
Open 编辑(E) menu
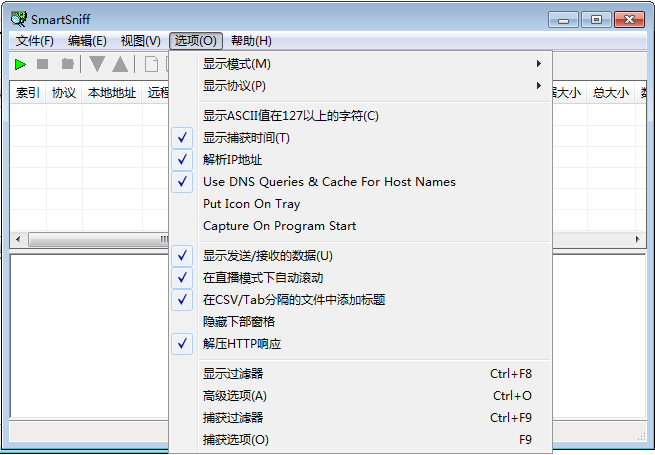click(87, 41)
